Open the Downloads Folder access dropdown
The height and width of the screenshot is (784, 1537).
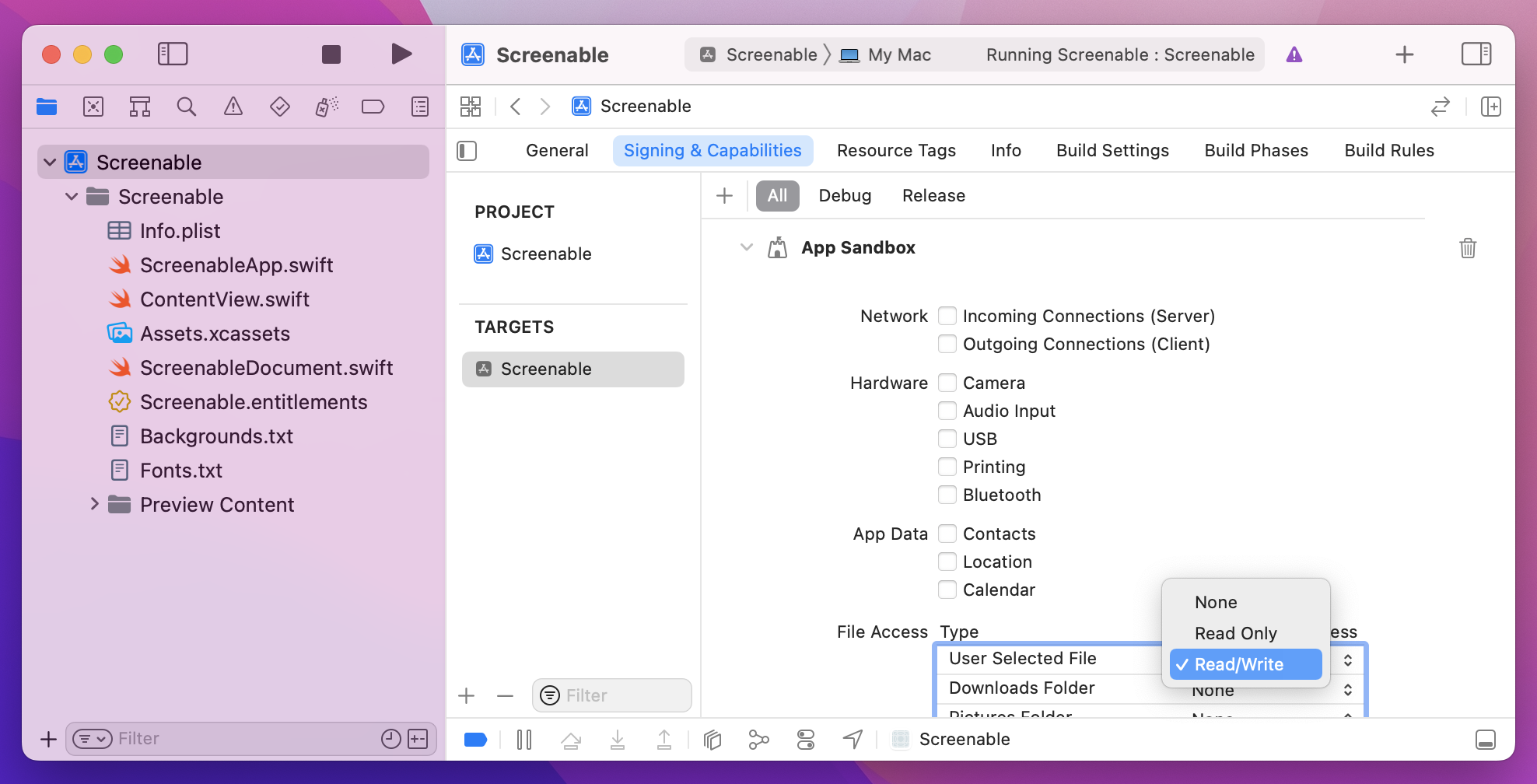point(1348,689)
